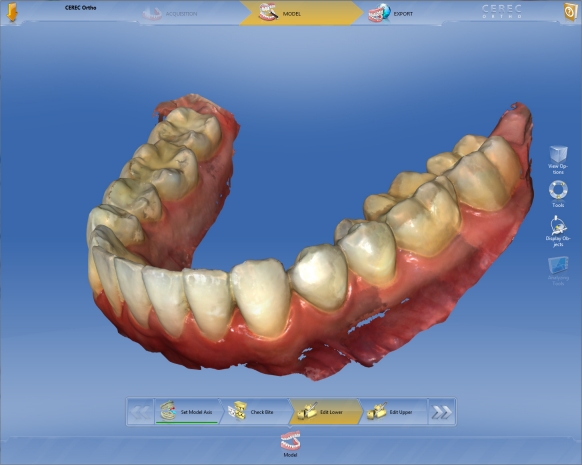Open View Options cube icon
This screenshot has width=582, height=465.
pos(558,154)
